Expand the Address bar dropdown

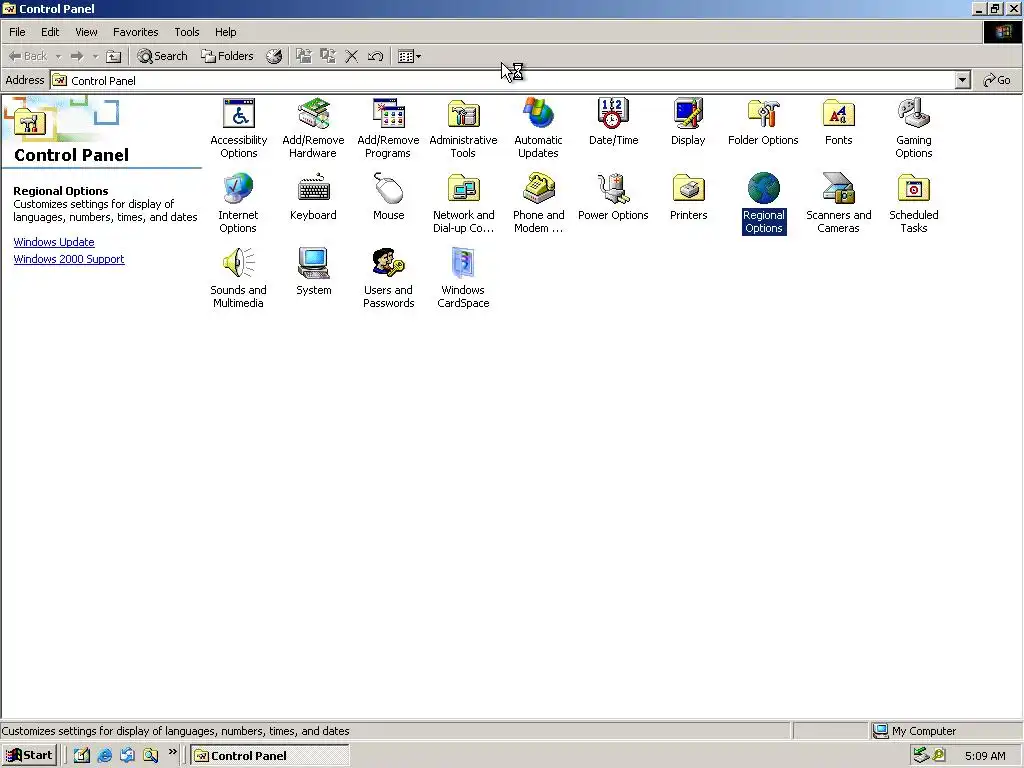click(x=962, y=80)
